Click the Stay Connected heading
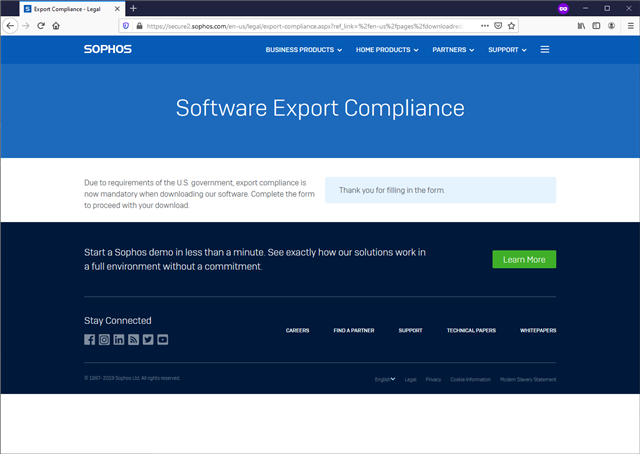640x454 pixels. [x=118, y=320]
